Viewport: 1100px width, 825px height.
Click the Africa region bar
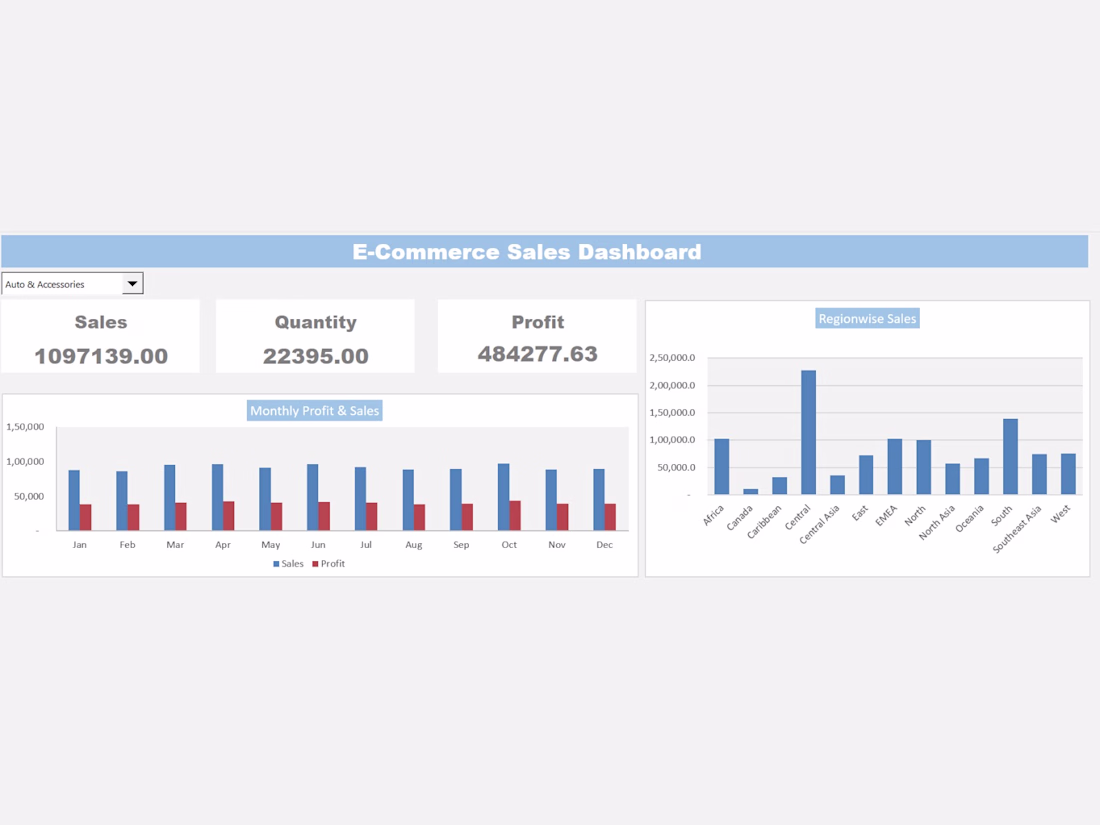(x=722, y=467)
